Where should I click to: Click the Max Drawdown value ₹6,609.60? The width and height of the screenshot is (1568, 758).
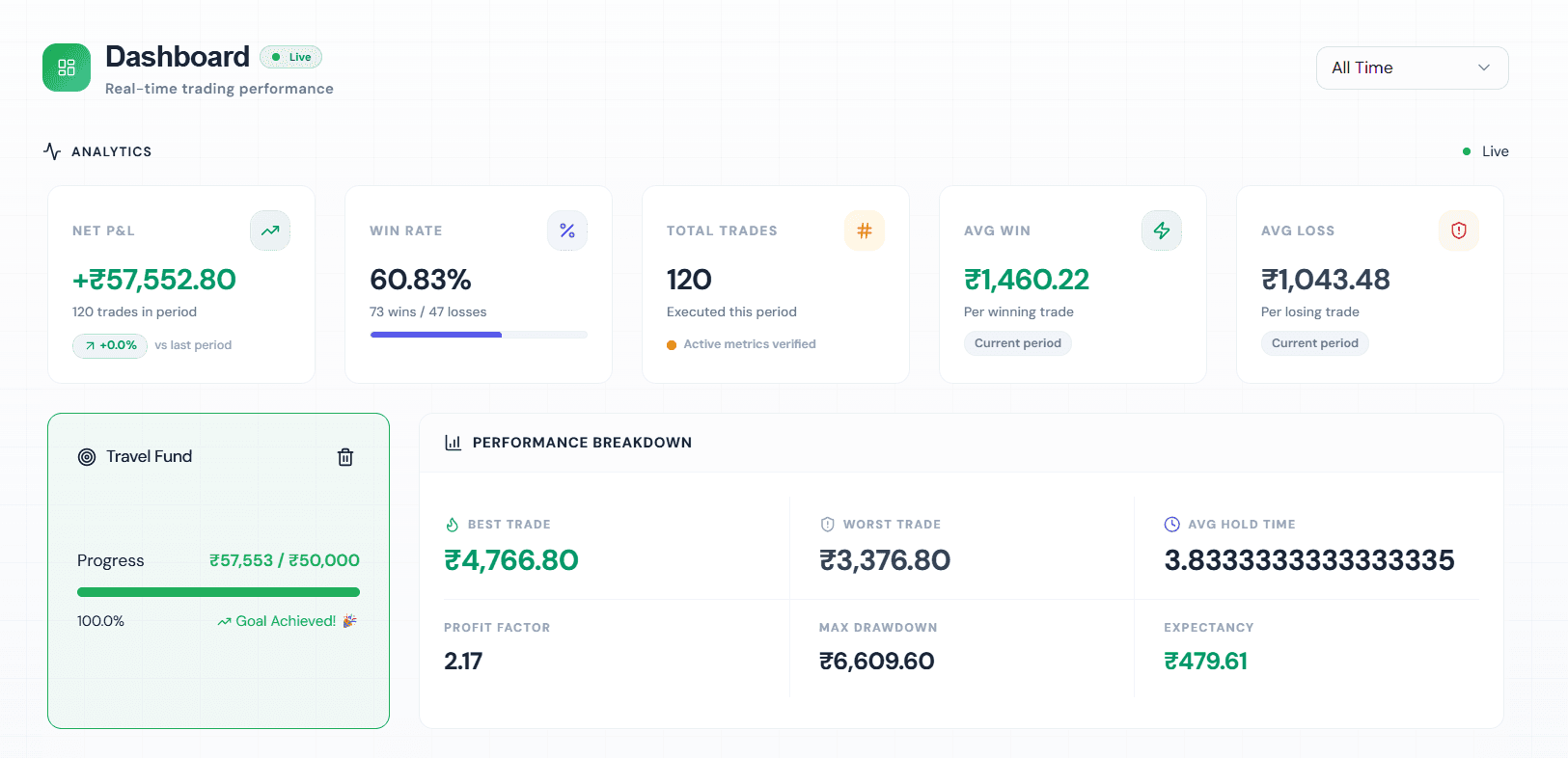pos(877,662)
